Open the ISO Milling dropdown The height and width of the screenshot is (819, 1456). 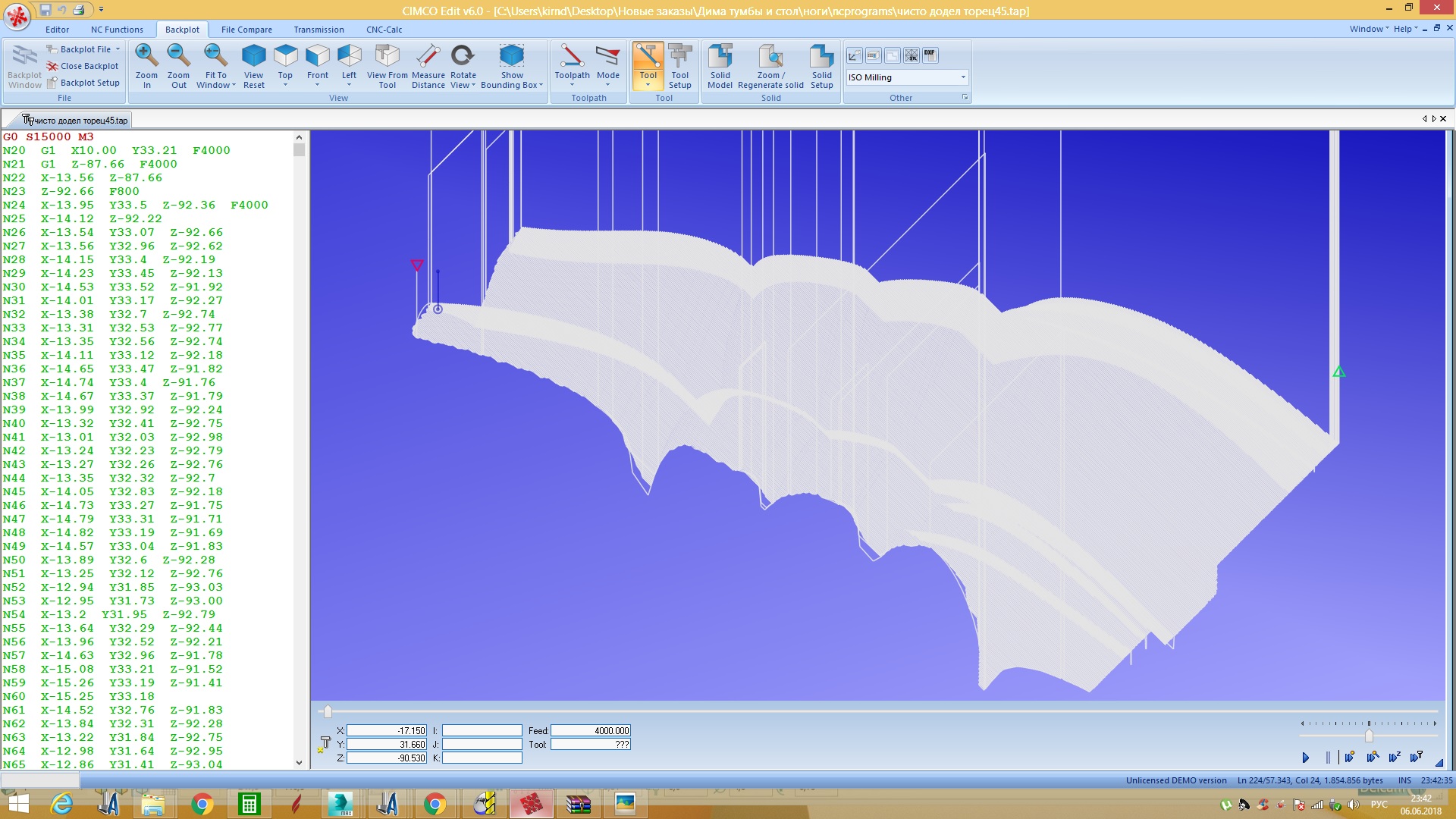(963, 77)
